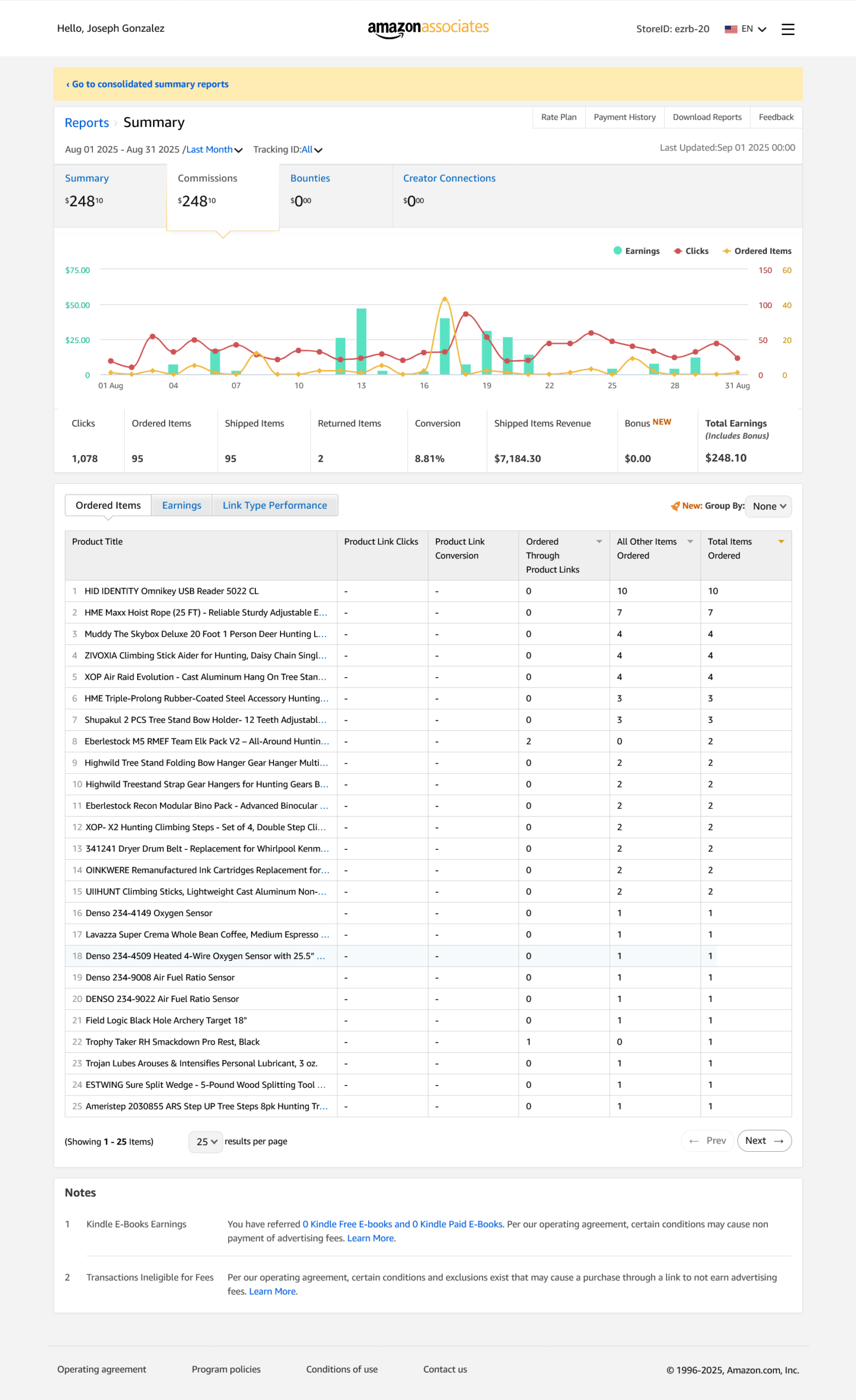This screenshot has width=856, height=1400.
Task: Click the rocket icon beside Group By
Action: [x=676, y=506]
